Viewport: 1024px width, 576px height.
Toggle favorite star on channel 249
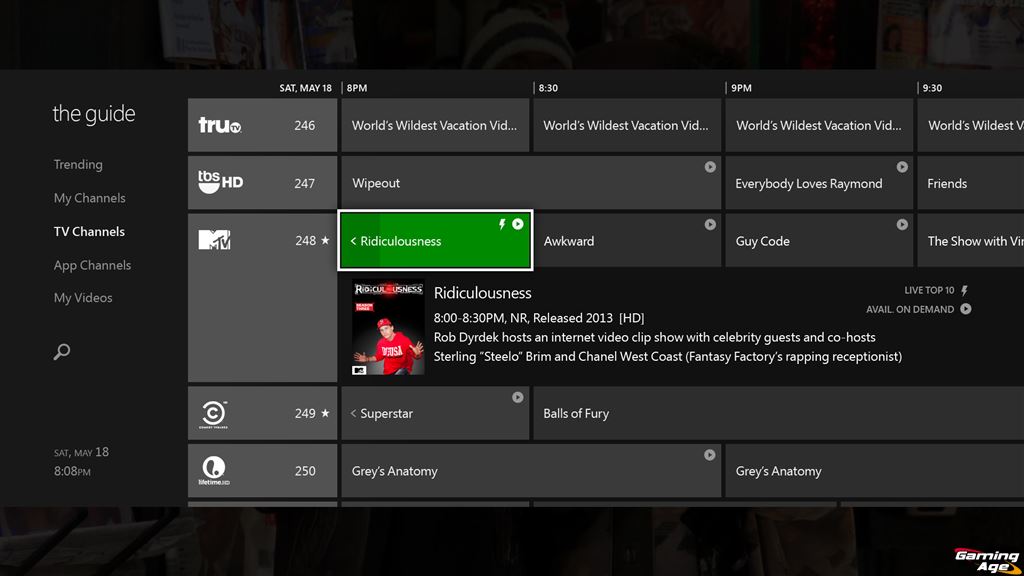tap(325, 413)
